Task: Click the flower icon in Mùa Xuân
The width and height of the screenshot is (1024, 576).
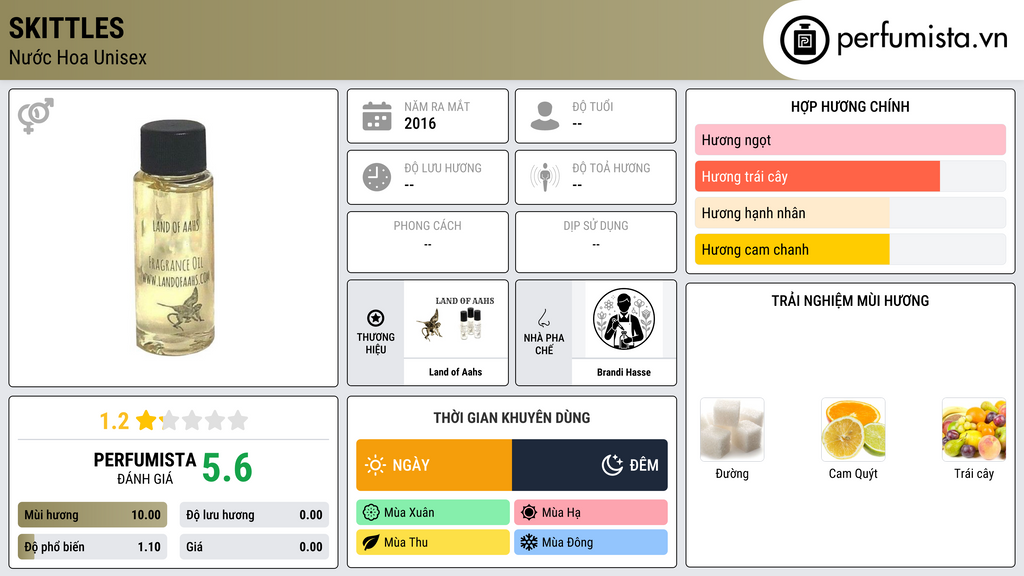Action: click(371, 513)
